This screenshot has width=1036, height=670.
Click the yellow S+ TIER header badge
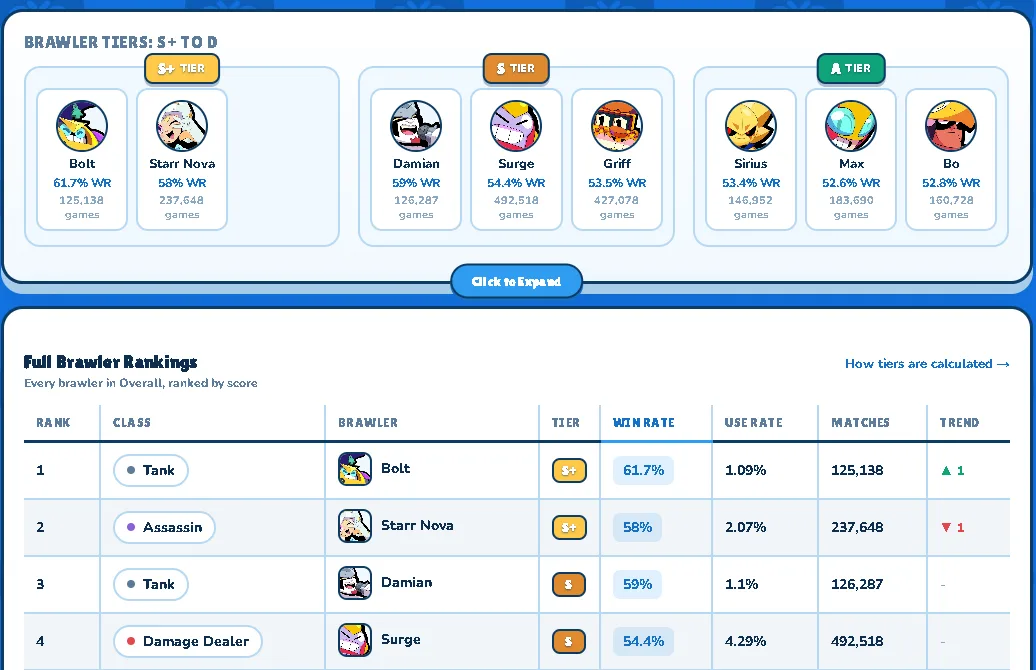[x=182, y=69]
